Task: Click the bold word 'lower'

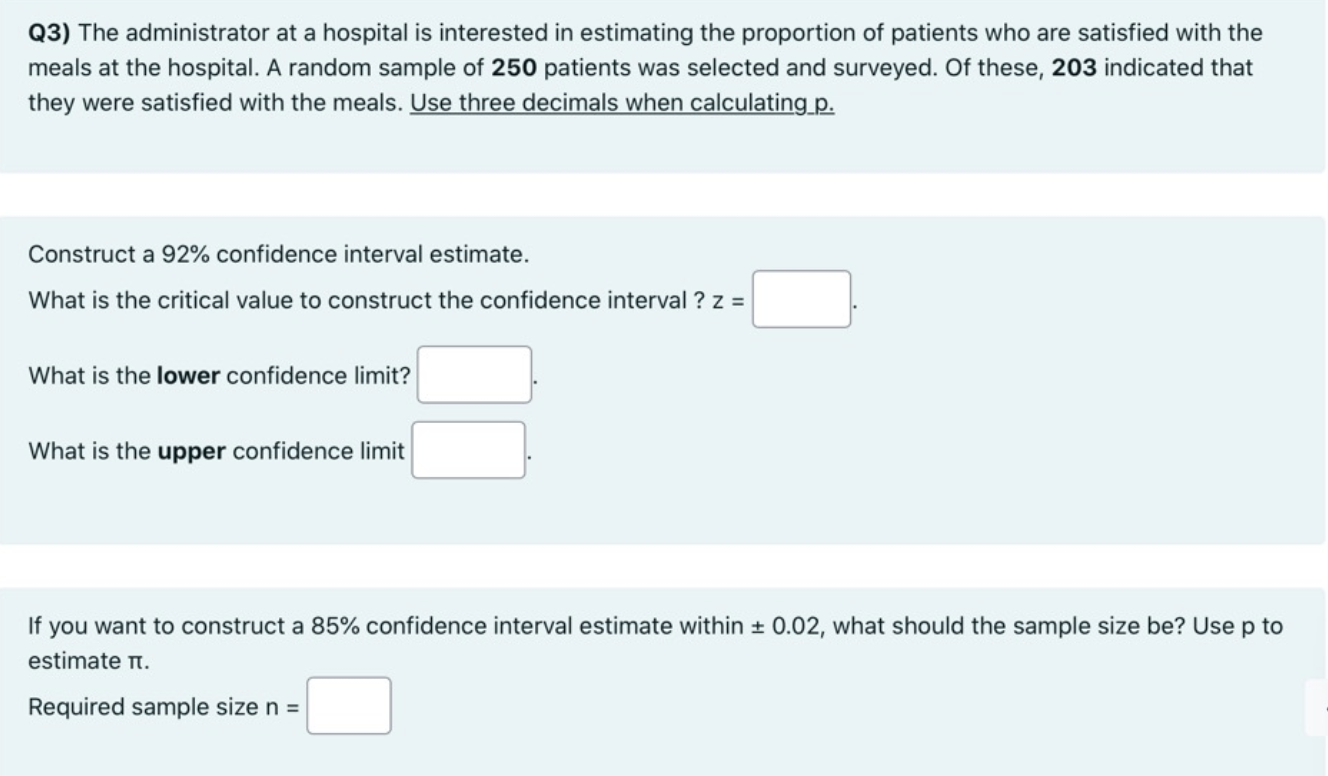Action: pos(188,376)
